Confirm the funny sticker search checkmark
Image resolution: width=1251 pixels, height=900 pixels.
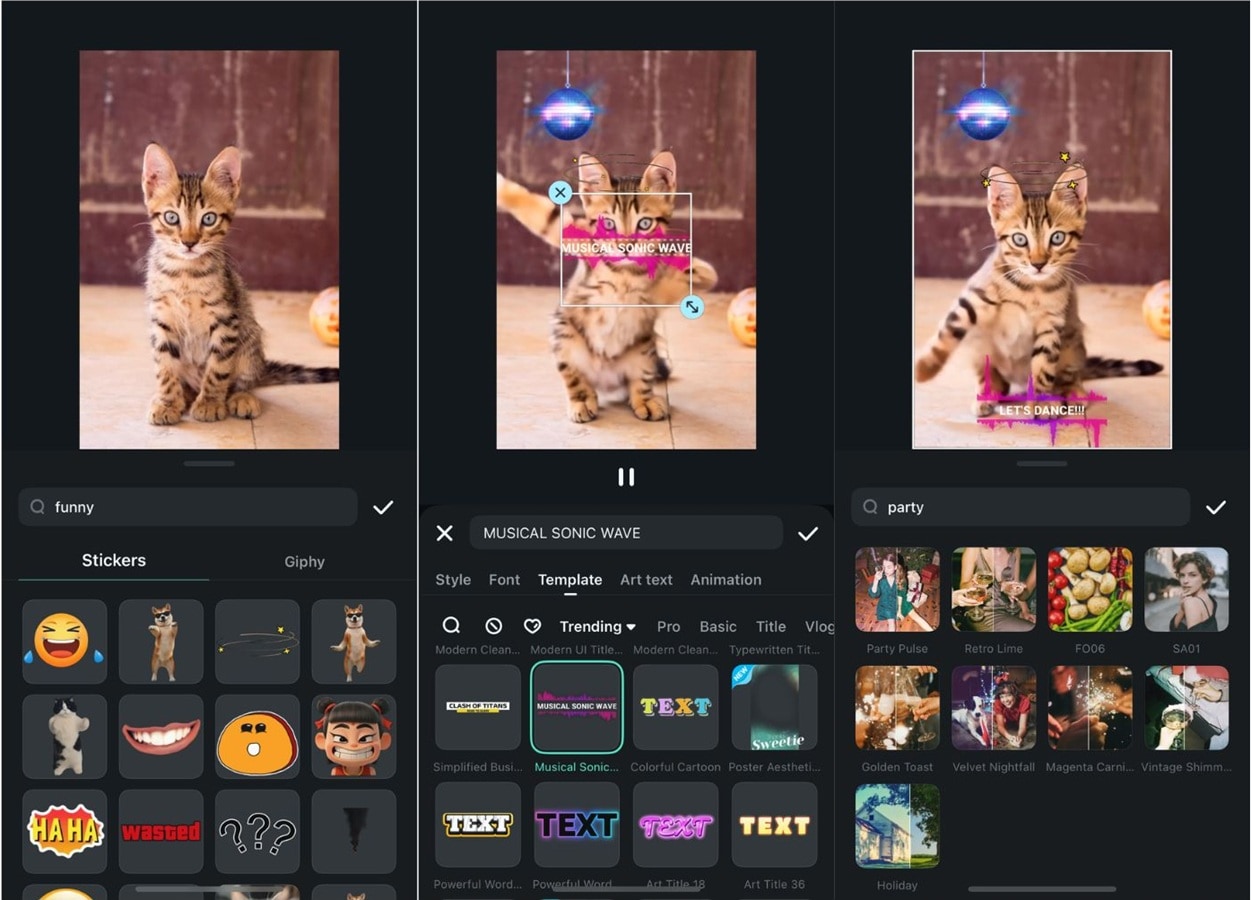tap(383, 507)
